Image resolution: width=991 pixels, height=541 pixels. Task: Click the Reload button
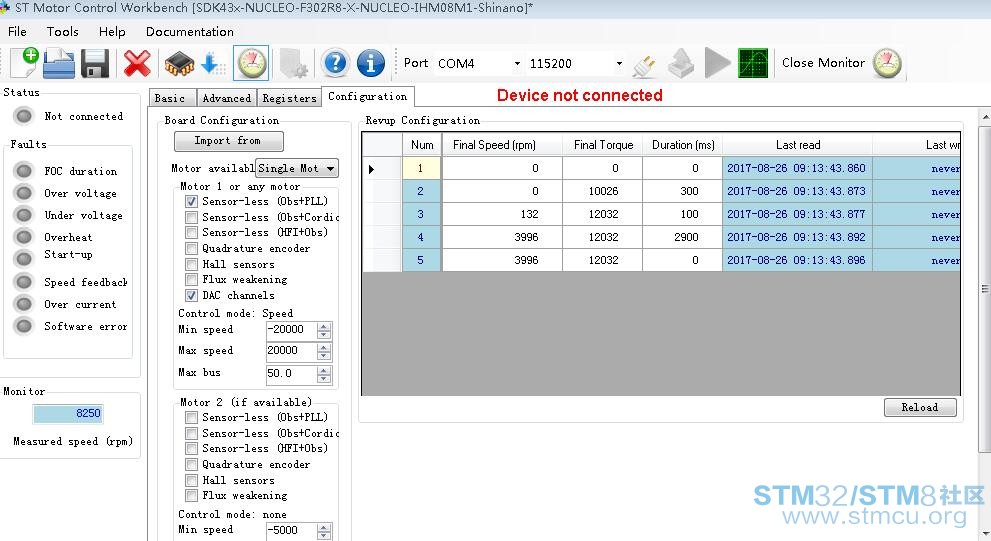920,408
